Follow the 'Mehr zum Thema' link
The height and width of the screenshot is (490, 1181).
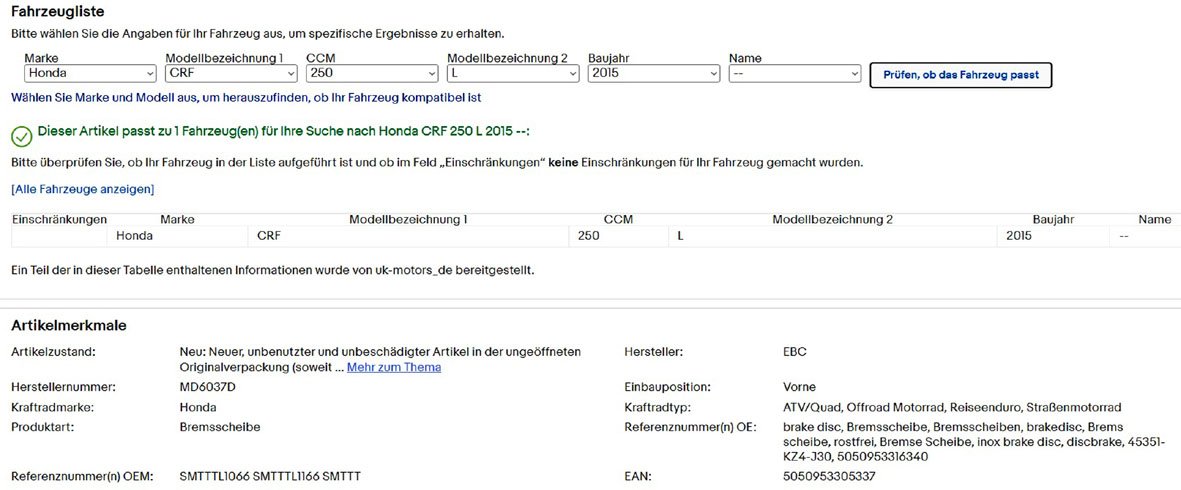point(393,367)
